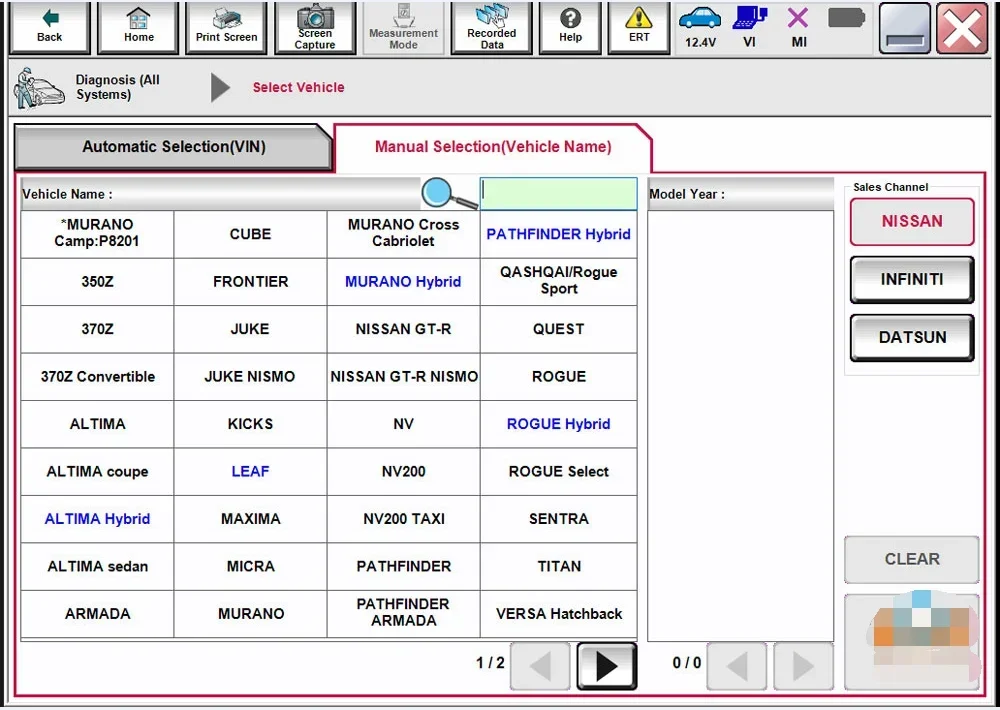This screenshot has height=710, width=1000.
Task: Open the Help question mark icon
Action: (x=570, y=27)
